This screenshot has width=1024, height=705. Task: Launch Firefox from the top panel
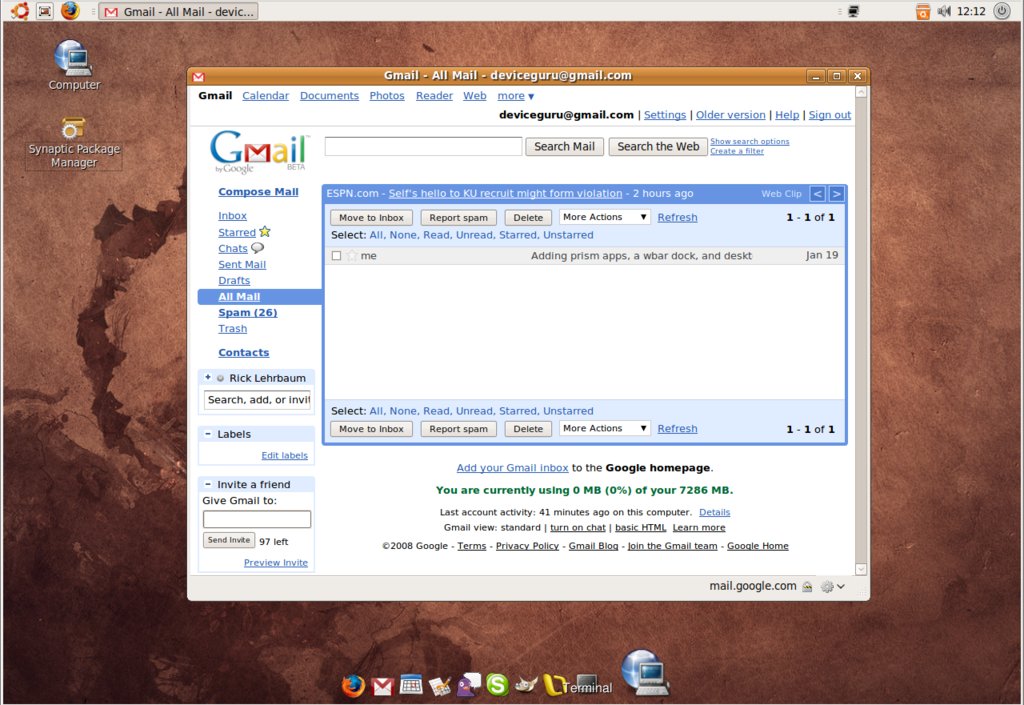[x=70, y=11]
